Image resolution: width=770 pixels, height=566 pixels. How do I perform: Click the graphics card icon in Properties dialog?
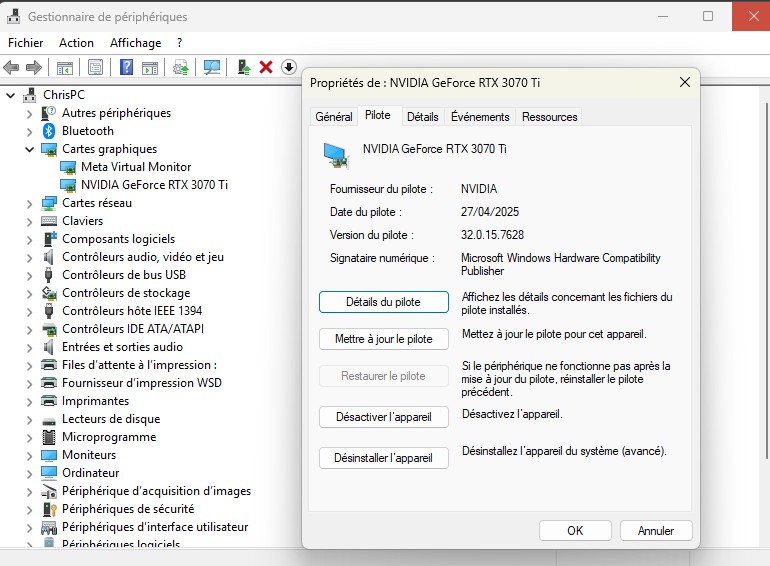click(336, 155)
